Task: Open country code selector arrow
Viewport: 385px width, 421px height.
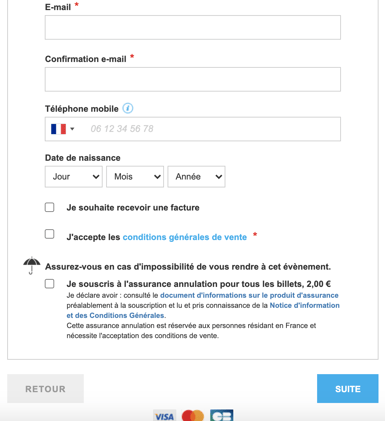Action: 72,129
